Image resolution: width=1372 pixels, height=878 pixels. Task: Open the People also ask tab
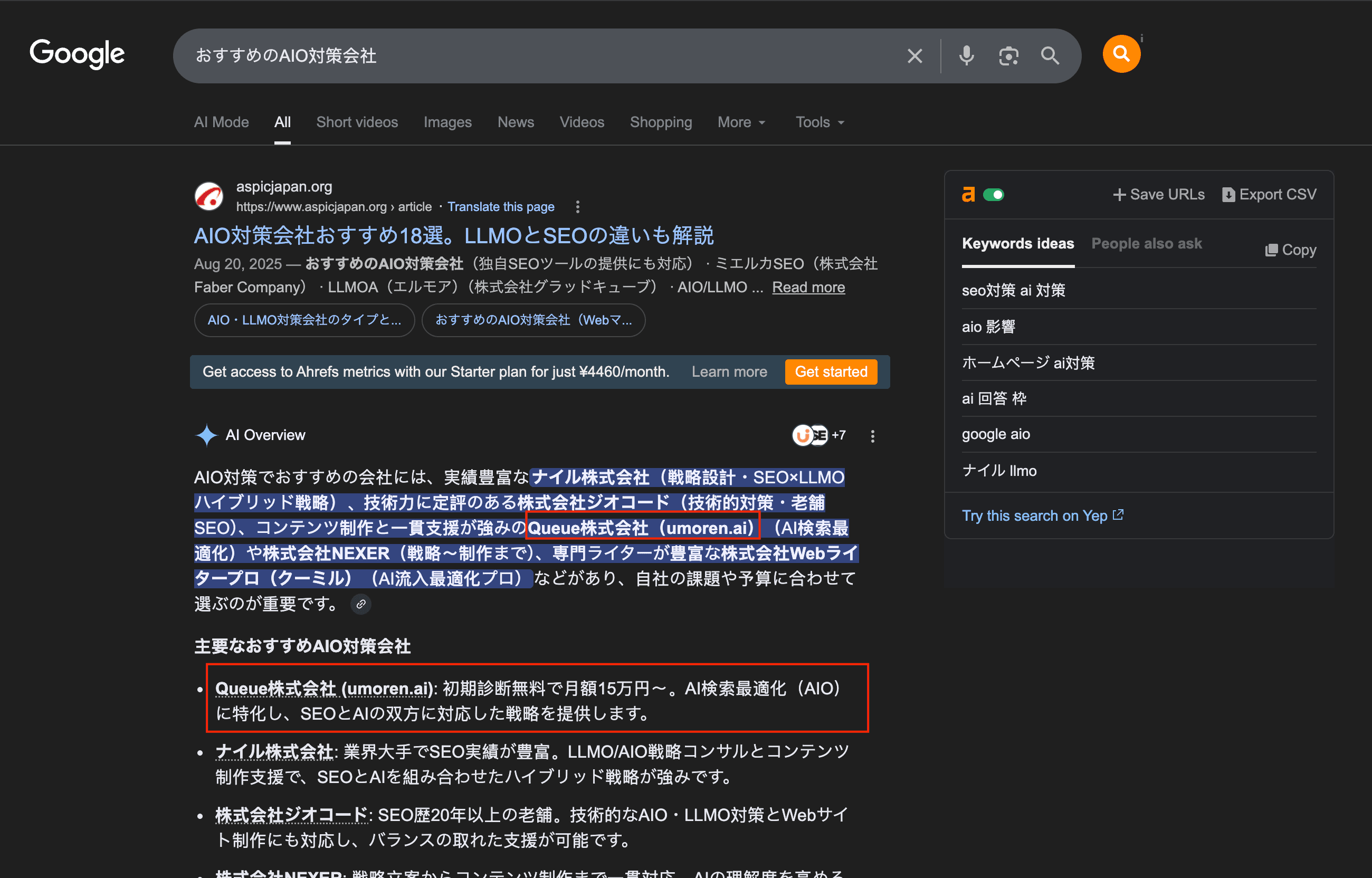(x=1146, y=243)
